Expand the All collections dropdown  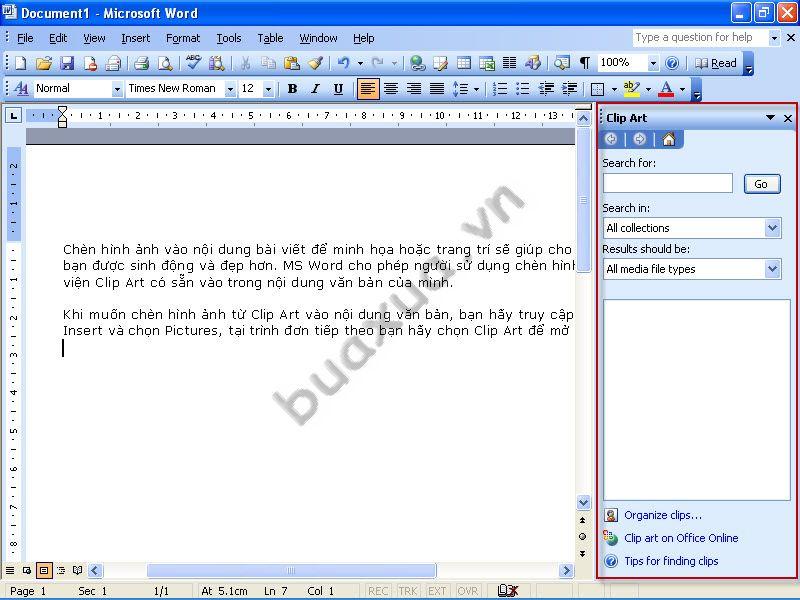click(x=773, y=228)
